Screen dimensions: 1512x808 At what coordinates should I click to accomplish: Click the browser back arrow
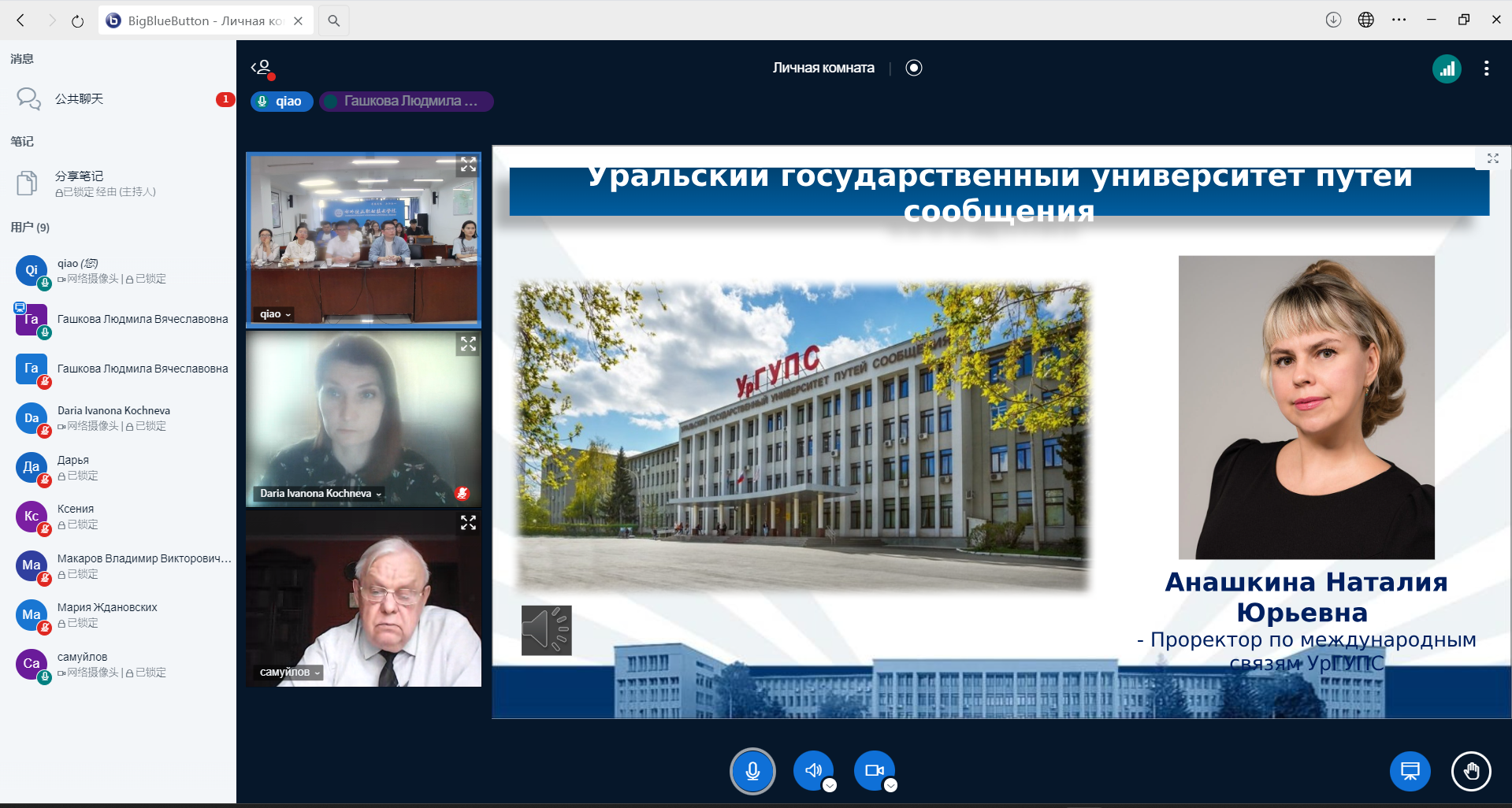[20, 20]
